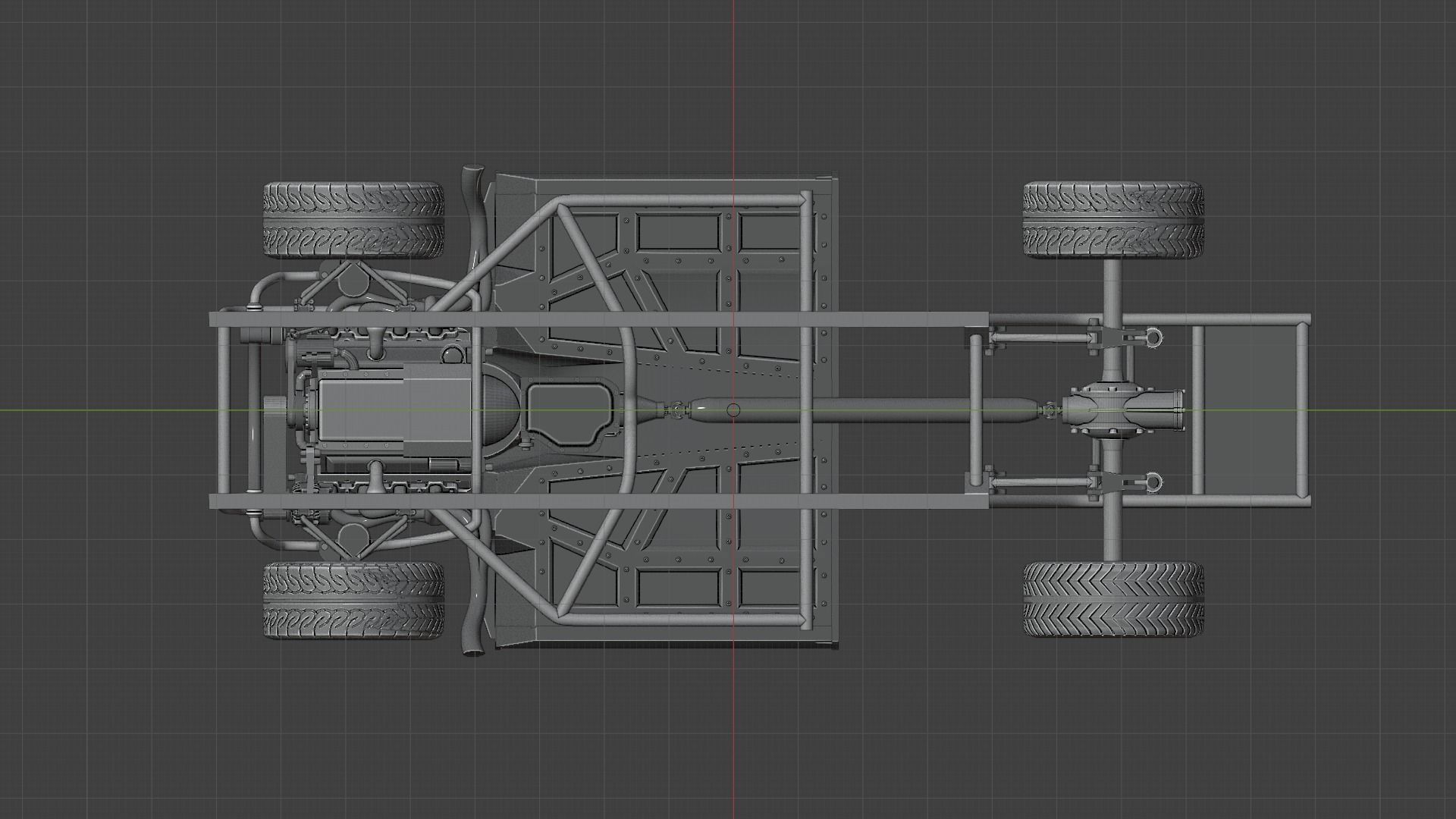1456x819 pixels.
Task: Click the bottom-left front tire
Action: (x=353, y=599)
